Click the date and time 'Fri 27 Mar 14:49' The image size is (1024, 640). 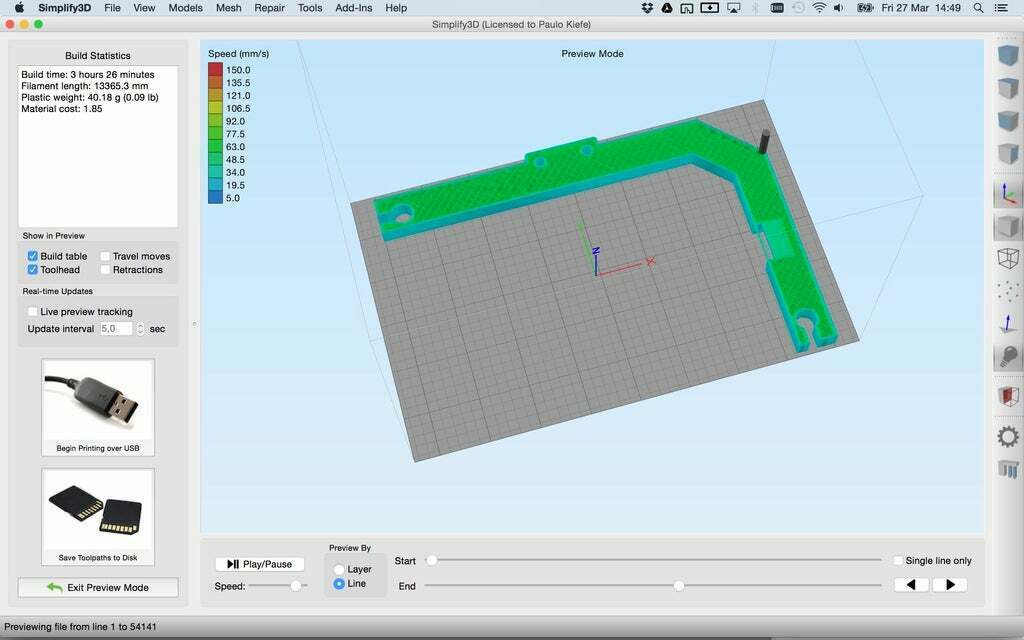coord(921,8)
